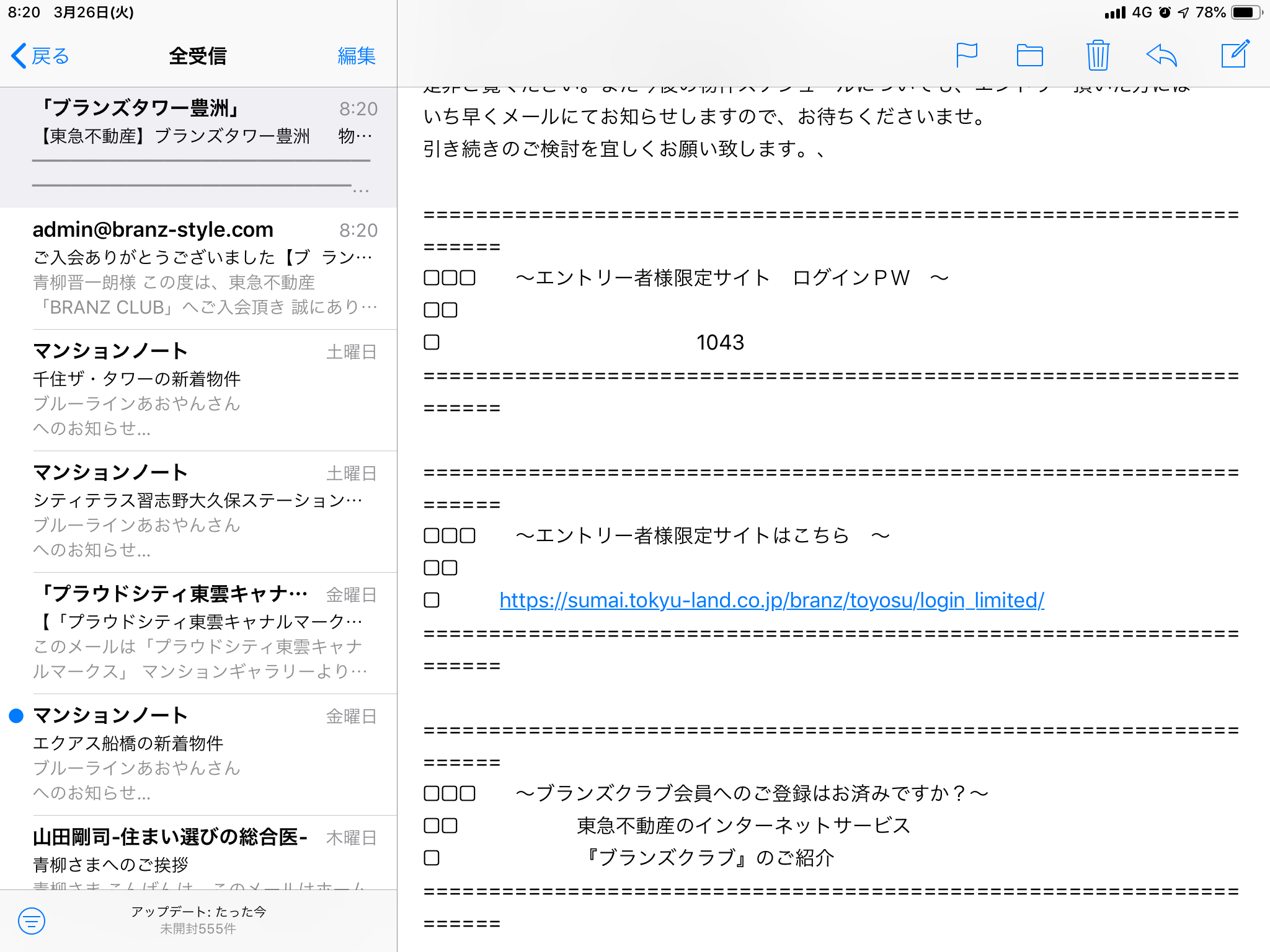Tap 編集 to edit mailbox list
Image resolution: width=1270 pixels, height=952 pixels.
[357, 56]
